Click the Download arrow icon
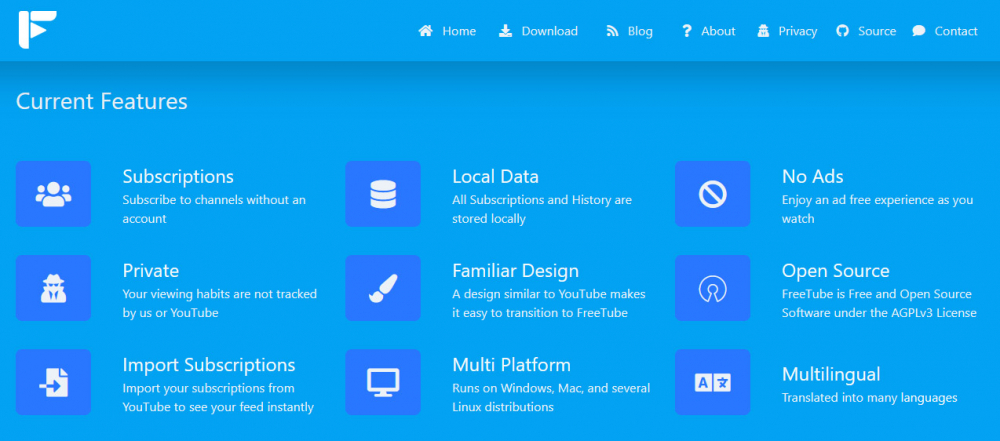This screenshot has width=1000, height=441. point(506,31)
